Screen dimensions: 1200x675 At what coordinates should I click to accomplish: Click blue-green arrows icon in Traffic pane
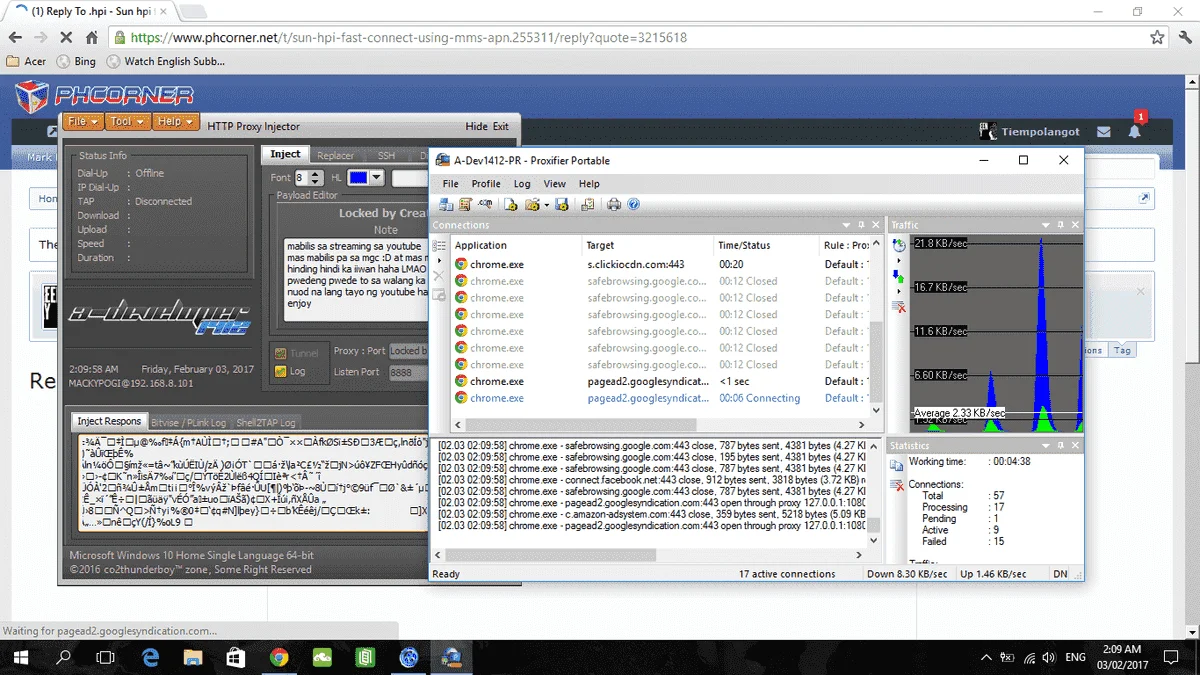tap(898, 279)
